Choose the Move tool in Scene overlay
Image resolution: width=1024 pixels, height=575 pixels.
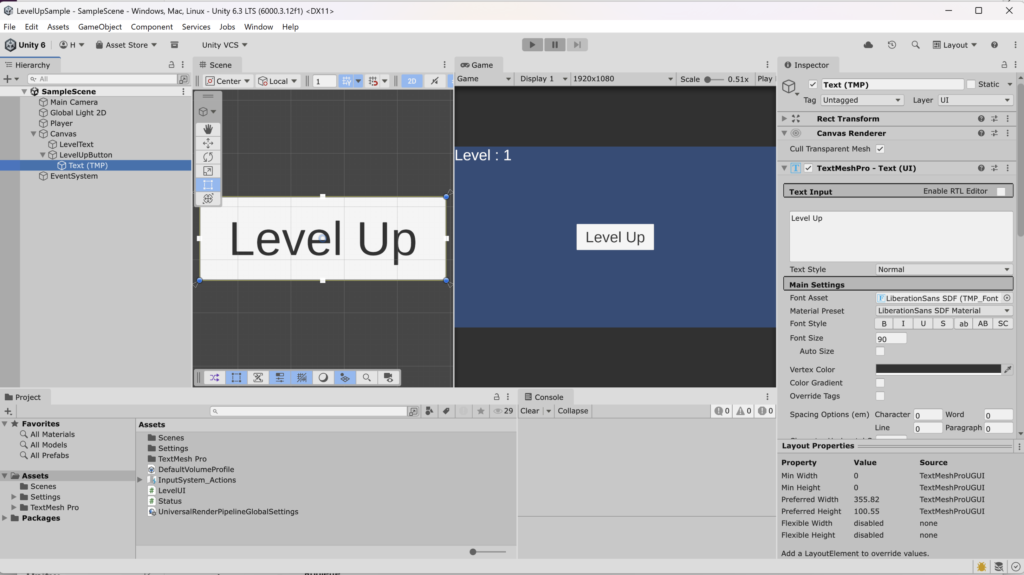click(207, 143)
